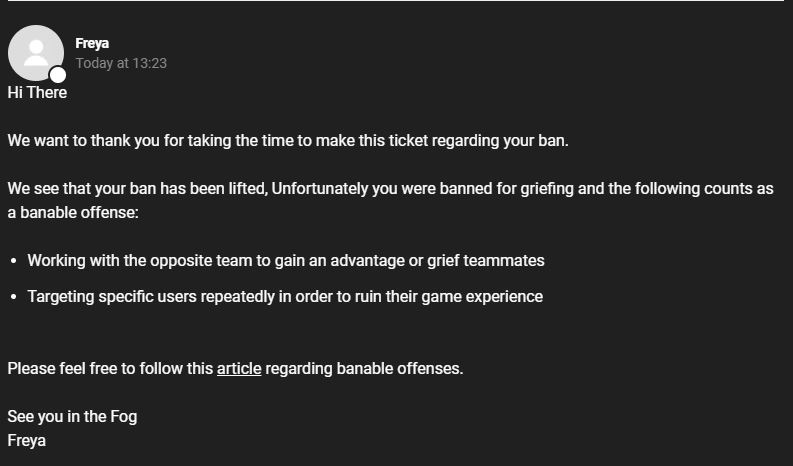Image resolution: width=793 pixels, height=466 pixels.
Task: Select the 'Working with the opposite team' bullet
Action: pos(285,260)
